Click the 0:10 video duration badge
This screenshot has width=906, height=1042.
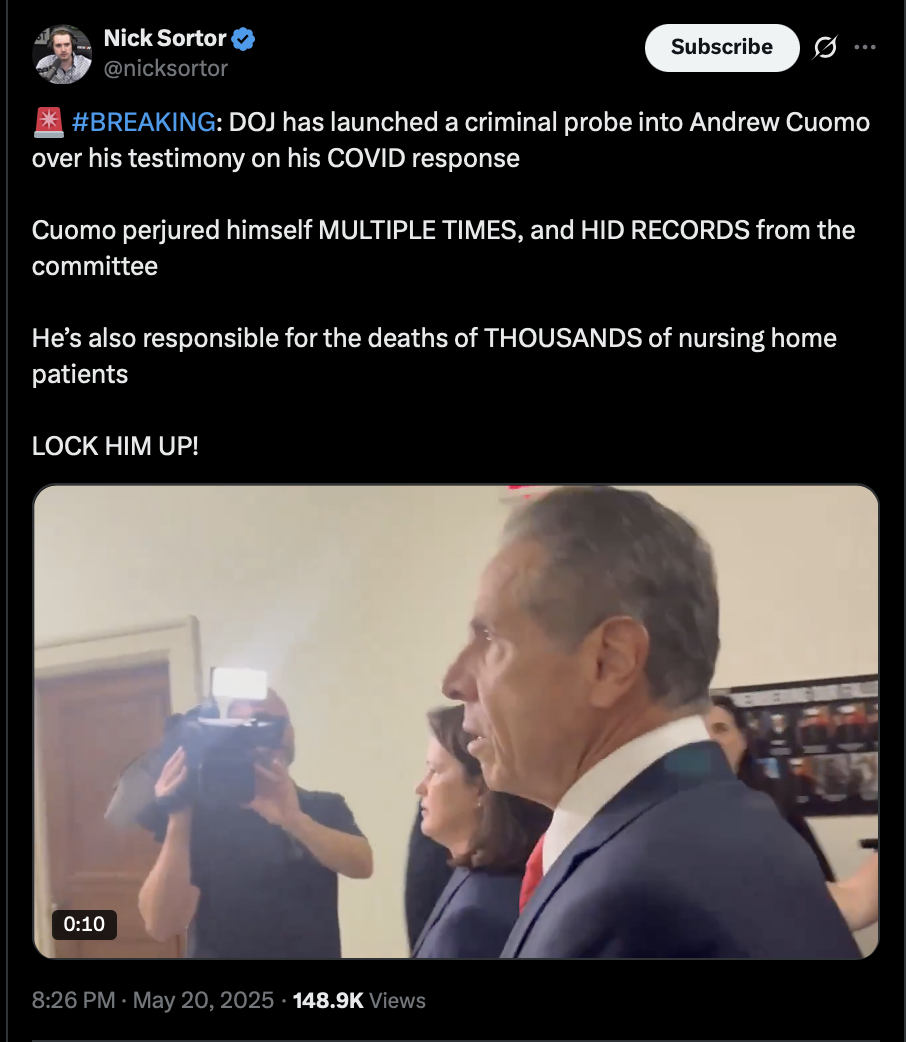pyautogui.click(x=84, y=924)
